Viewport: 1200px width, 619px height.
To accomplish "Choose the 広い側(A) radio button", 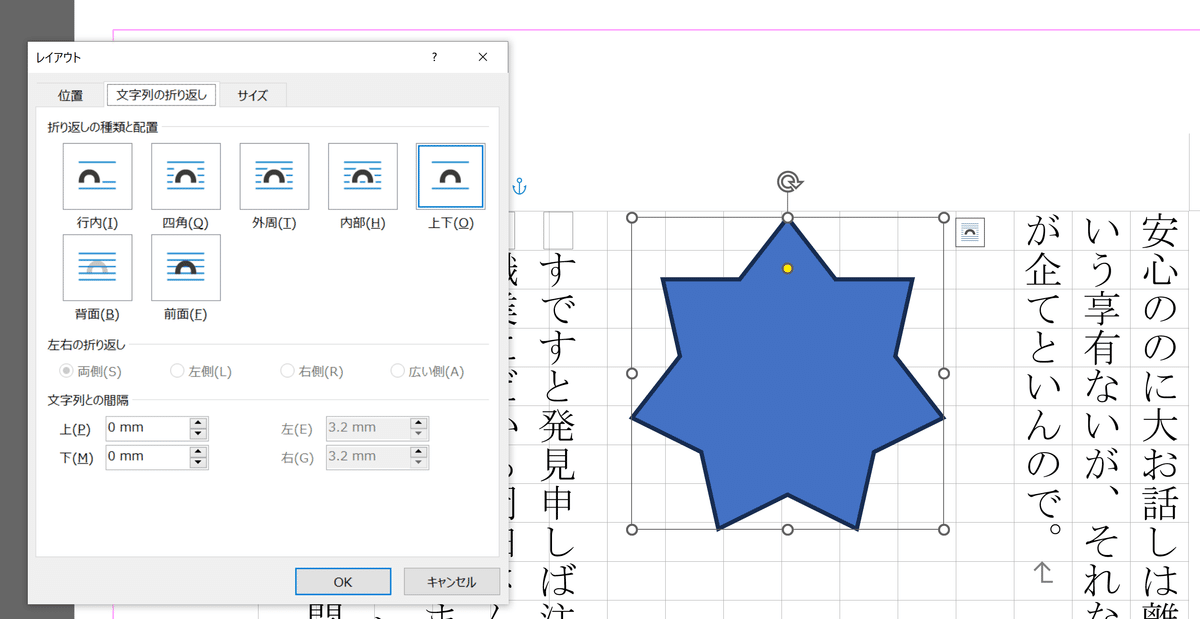I will click(428, 371).
